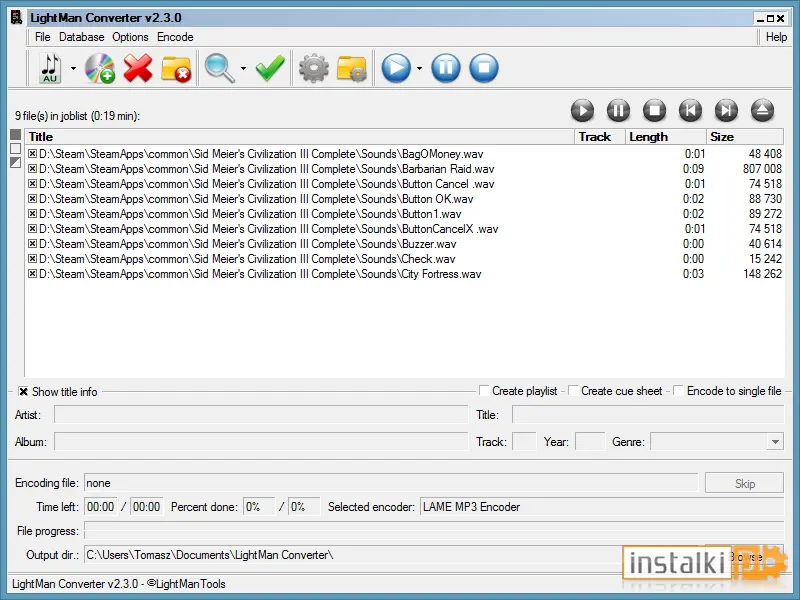The width and height of the screenshot is (800, 600).
Task: Toggle Show title info checkbox
Action: click(23, 392)
